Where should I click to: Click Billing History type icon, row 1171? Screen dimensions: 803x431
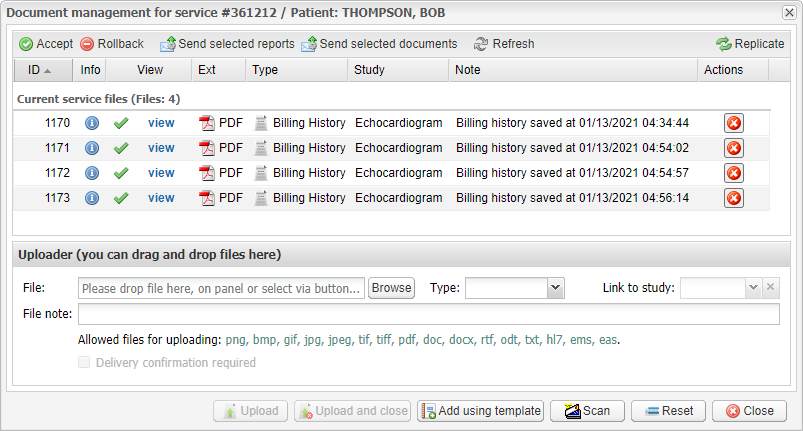coord(261,148)
